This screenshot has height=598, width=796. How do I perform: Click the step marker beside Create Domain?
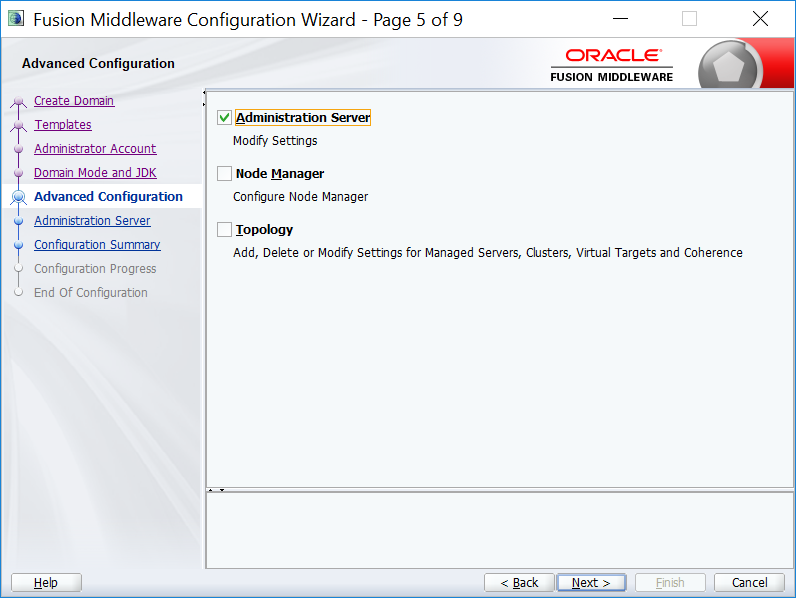18,101
